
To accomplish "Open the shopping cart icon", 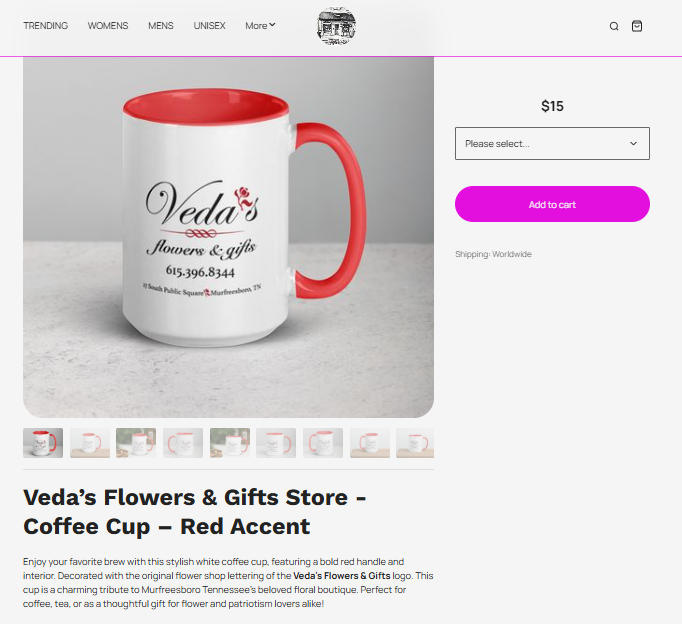I will click(637, 26).
